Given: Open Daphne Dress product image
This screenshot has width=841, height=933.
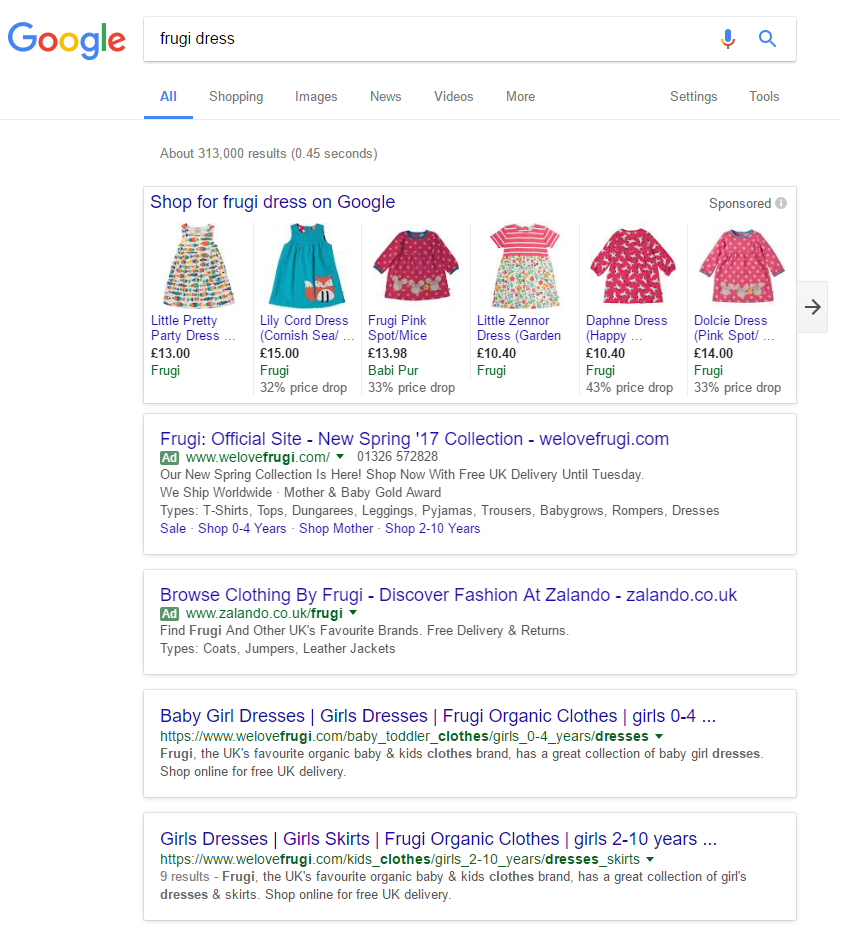Looking at the screenshot, I should 633,265.
